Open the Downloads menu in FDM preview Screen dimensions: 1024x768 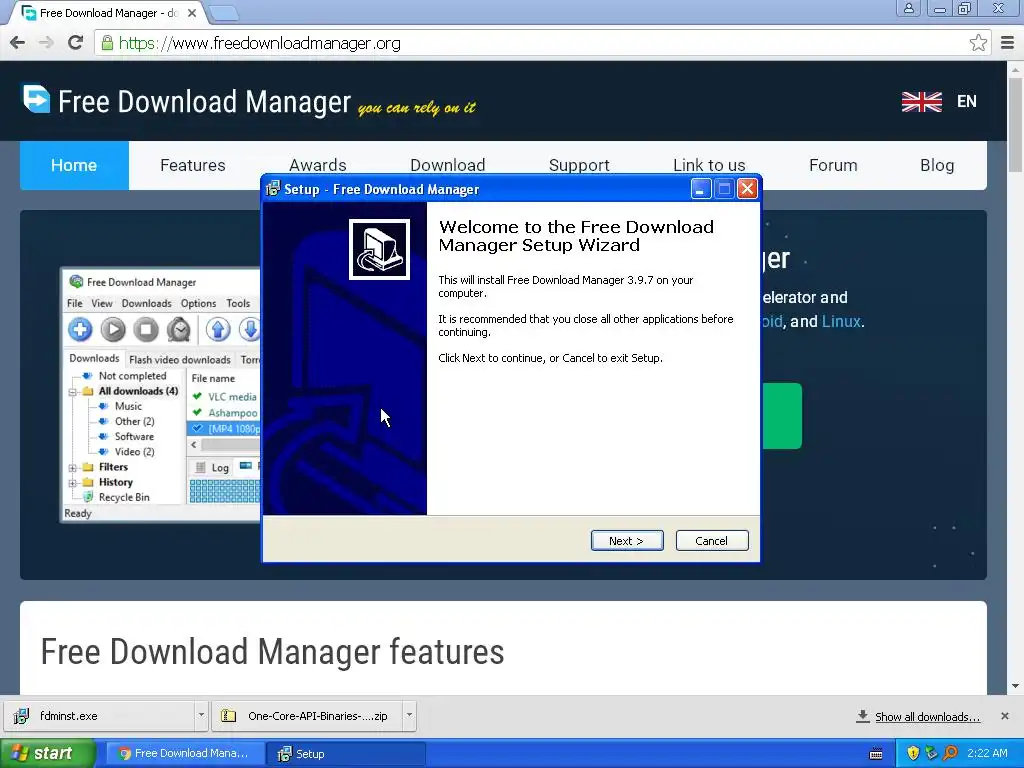146,303
